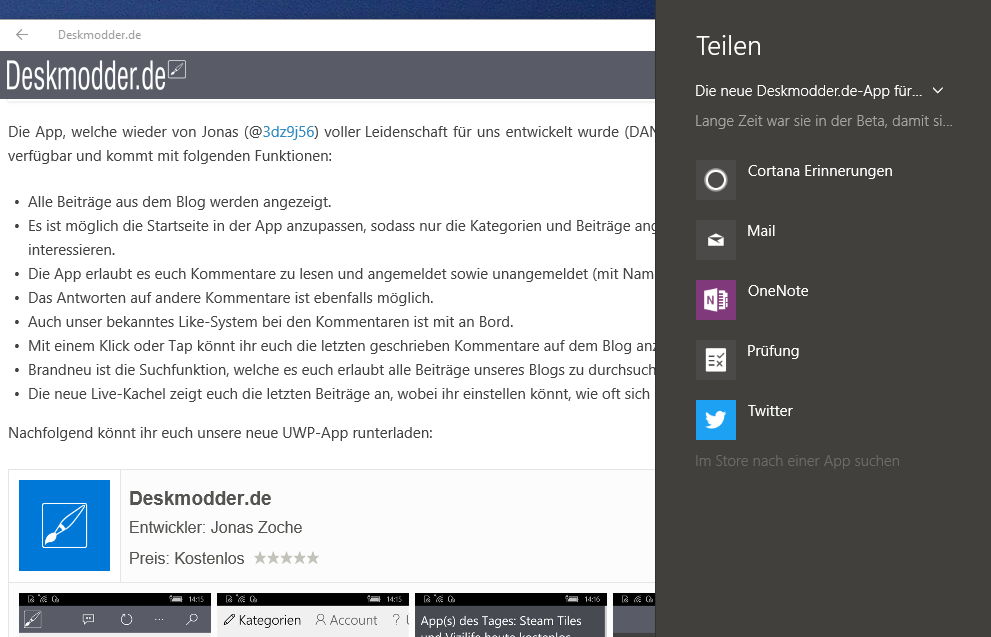Click the five-star rating in app card

286,558
